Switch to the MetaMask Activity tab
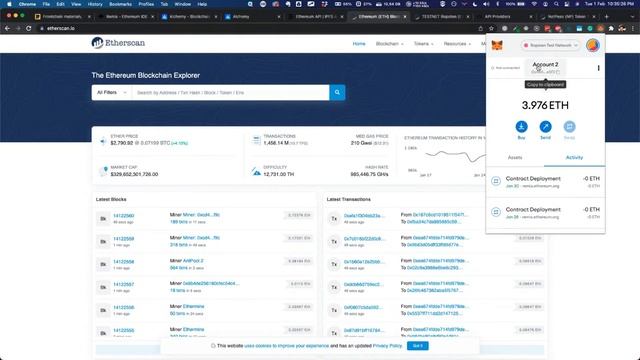The width and height of the screenshot is (640, 360). [x=574, y=158]
